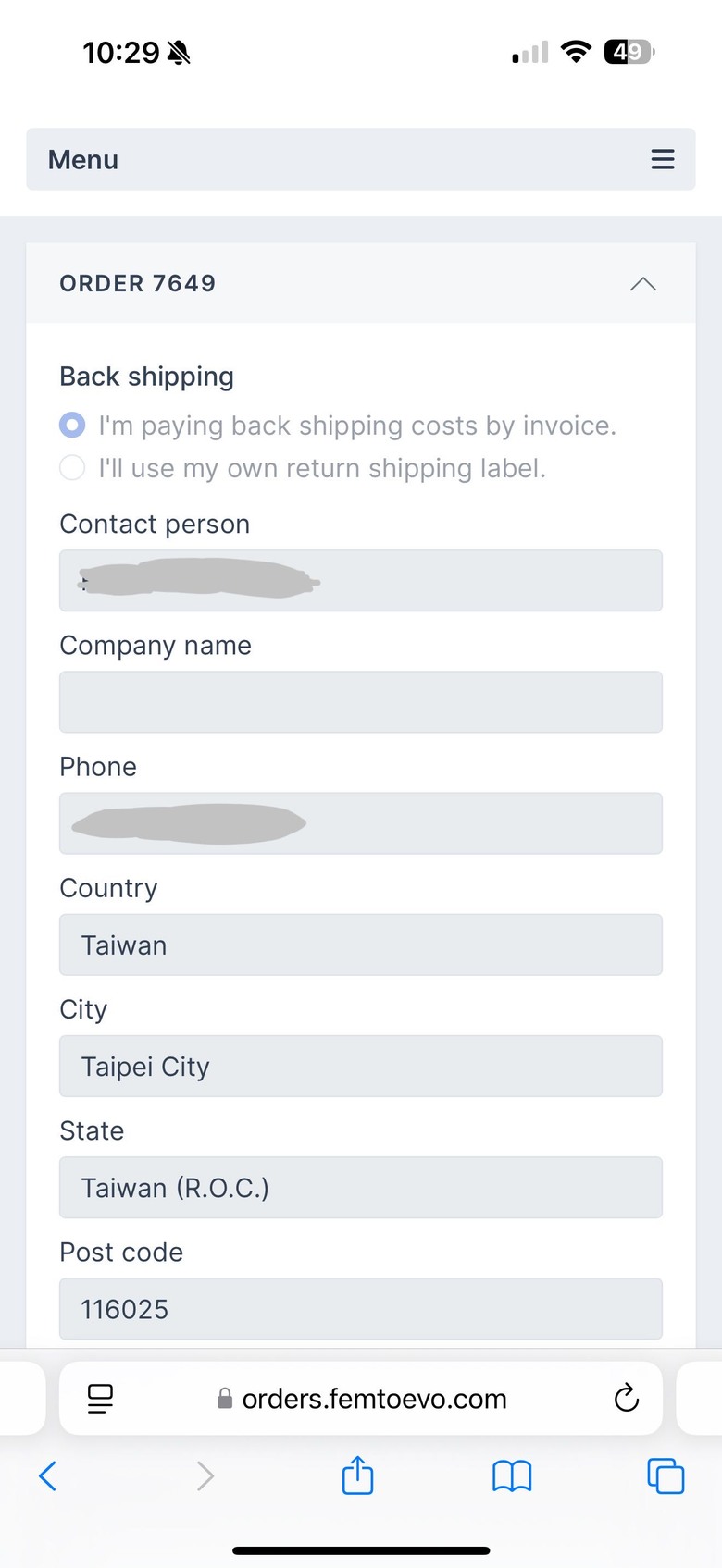Image resolution: width=722 pixels, height=1568 pixels.
Task: Open the Country field showing Taiwan
Action: point(361,945)
